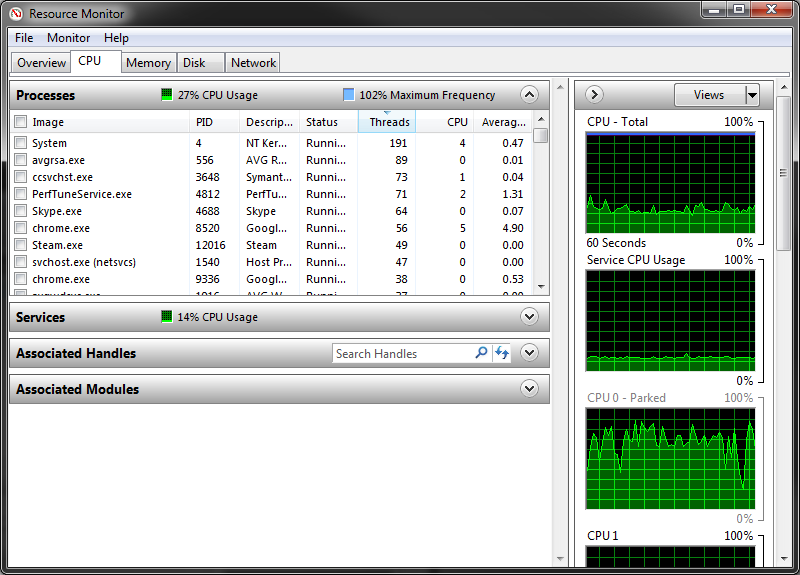The image size is (800, 575).
Task: Expand the Associated Modules section
Action: [529, 389]
